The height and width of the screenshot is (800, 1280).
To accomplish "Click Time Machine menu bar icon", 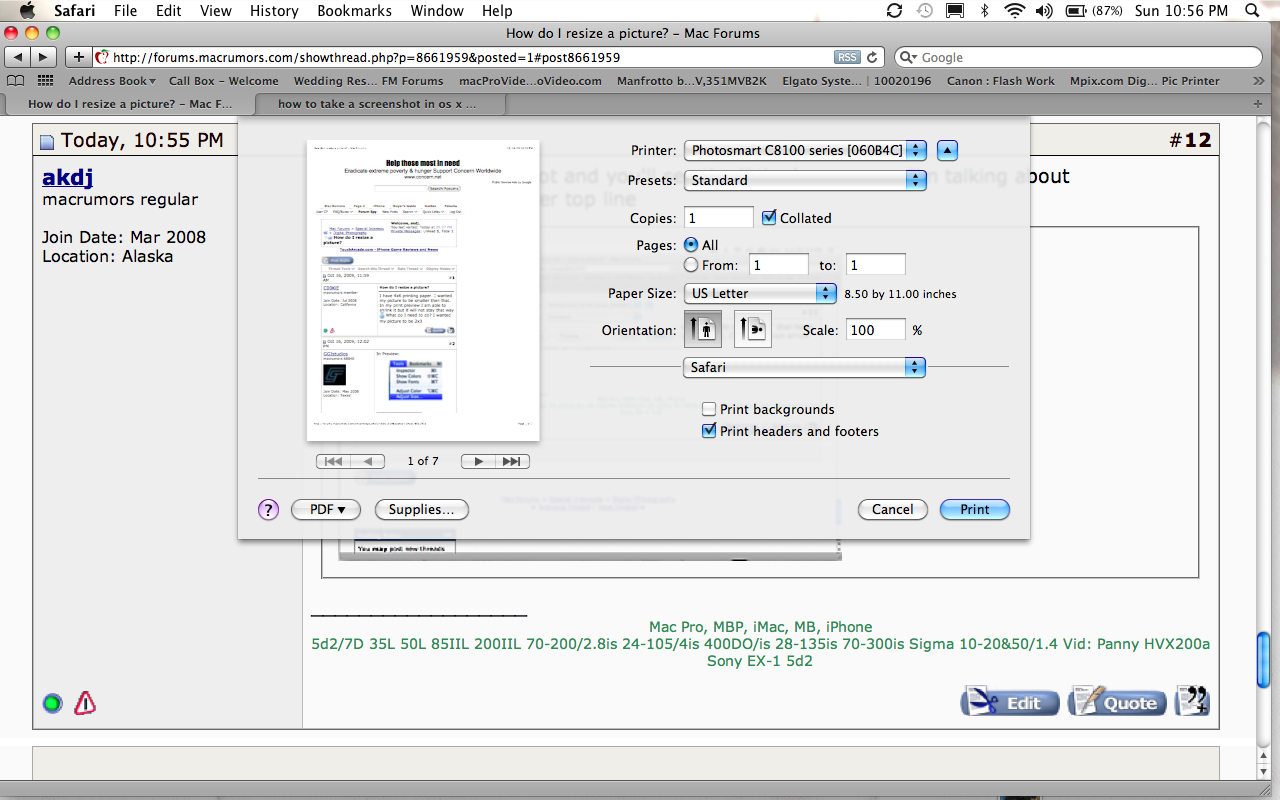I will 925,11.
